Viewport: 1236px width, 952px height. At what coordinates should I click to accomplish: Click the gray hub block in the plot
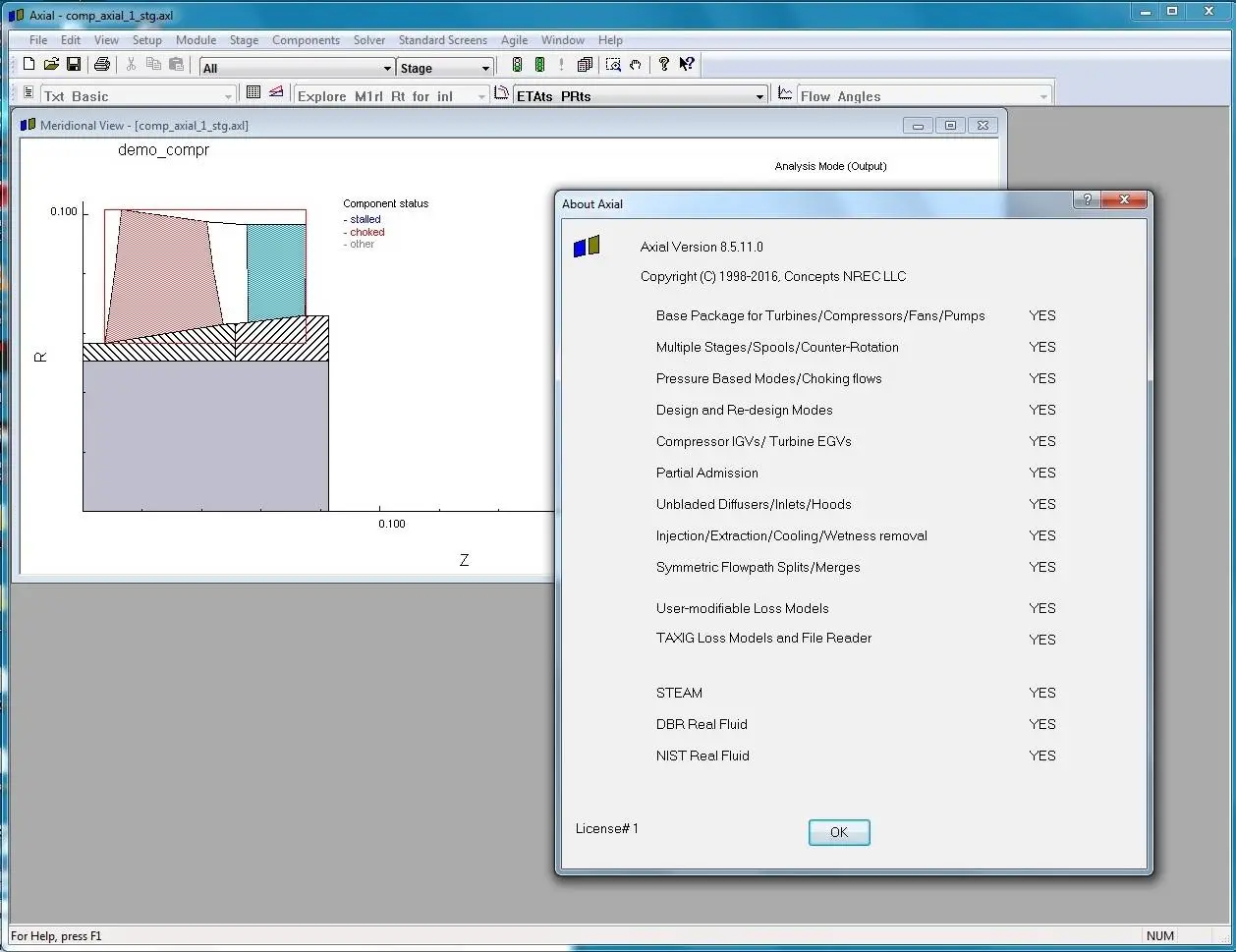coord(205,435)
